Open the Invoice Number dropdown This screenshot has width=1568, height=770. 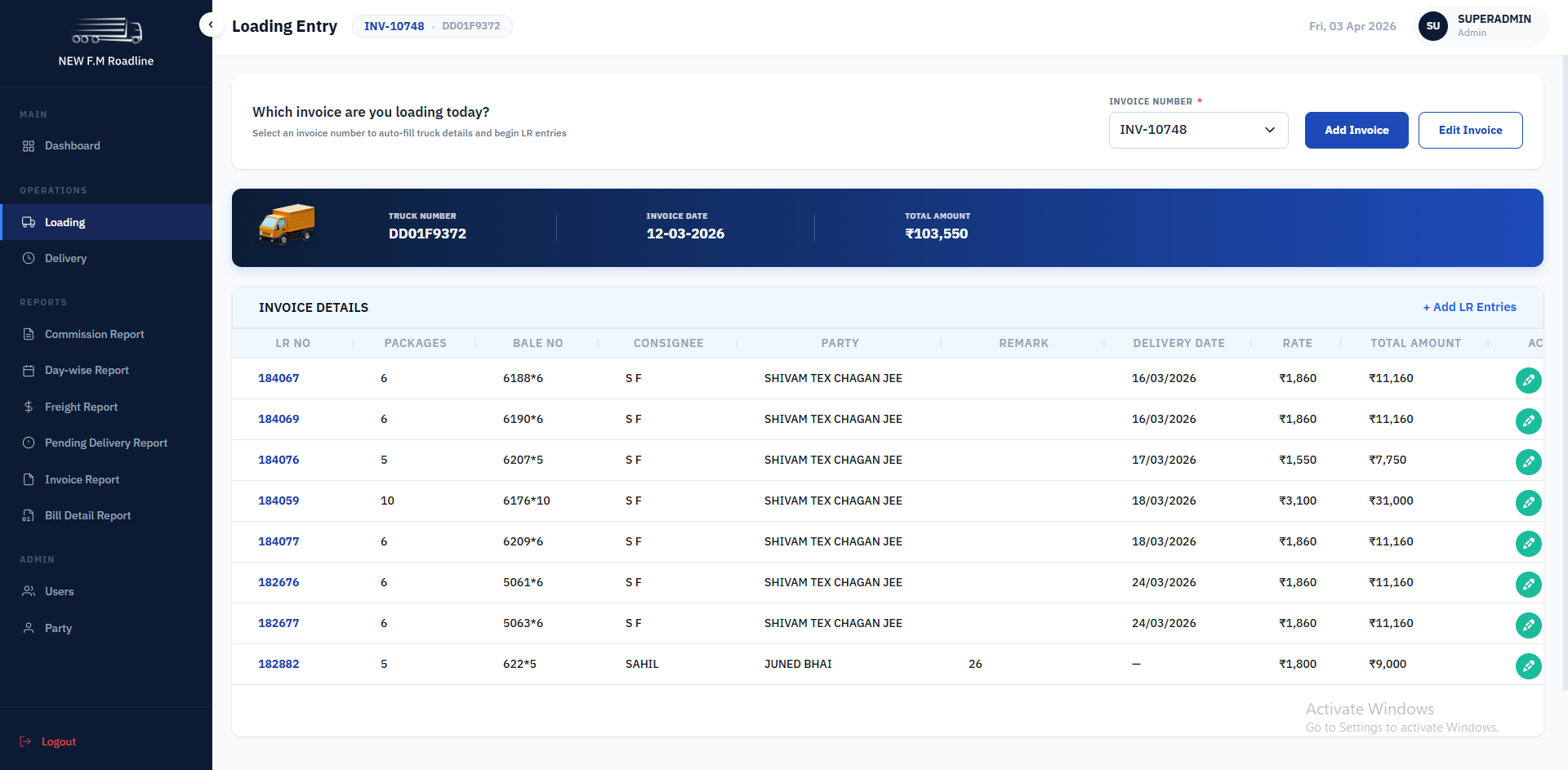[1197, 130]
